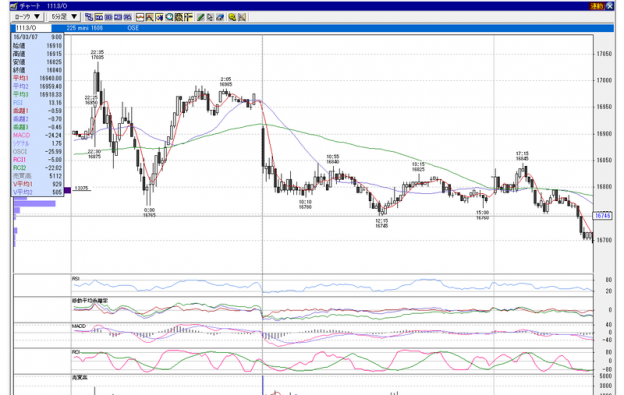
Task: Open the ローソク chart type dropdown
Action: [x=27, y=17]
